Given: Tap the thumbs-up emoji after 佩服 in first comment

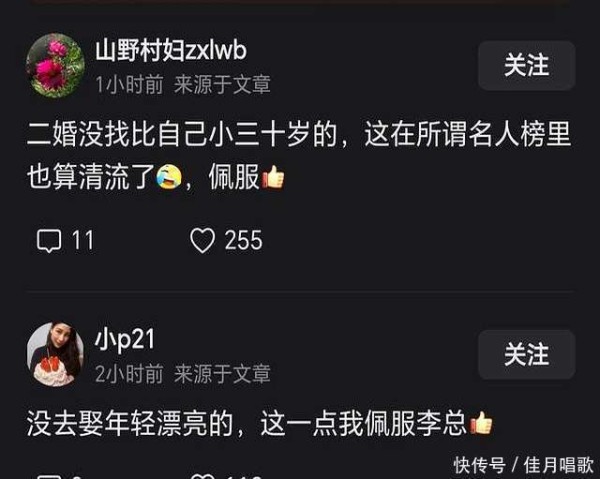Looking at the screenshot, I should [273, 177].
